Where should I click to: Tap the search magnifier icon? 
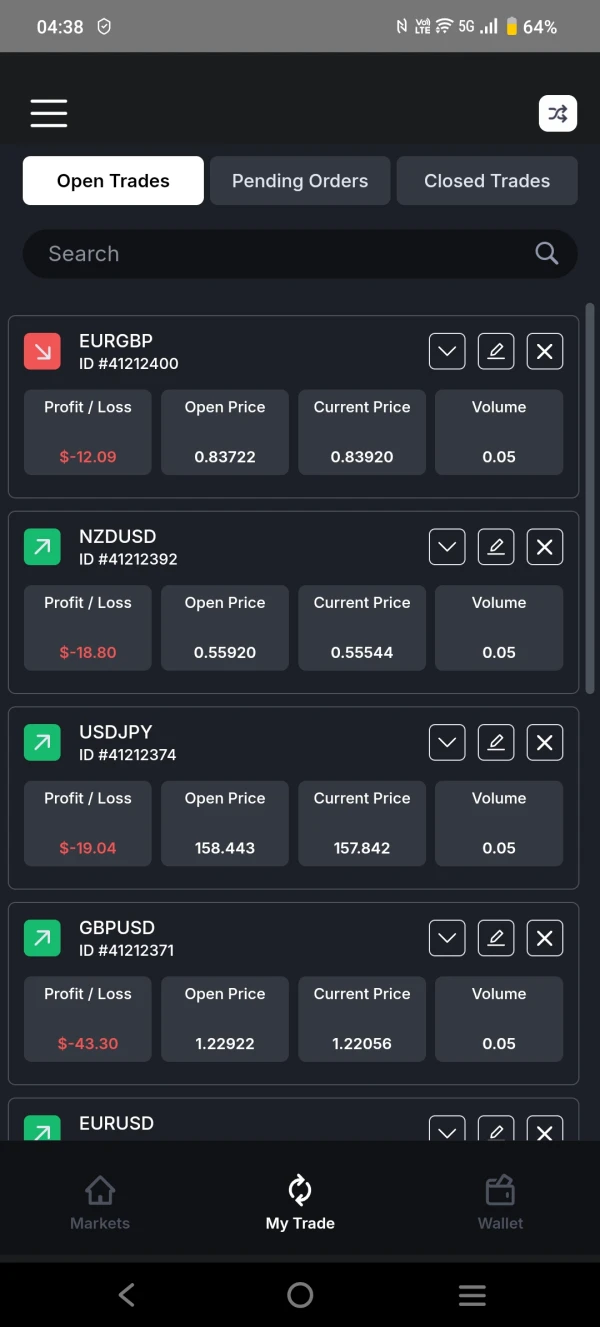click(546, 254)
